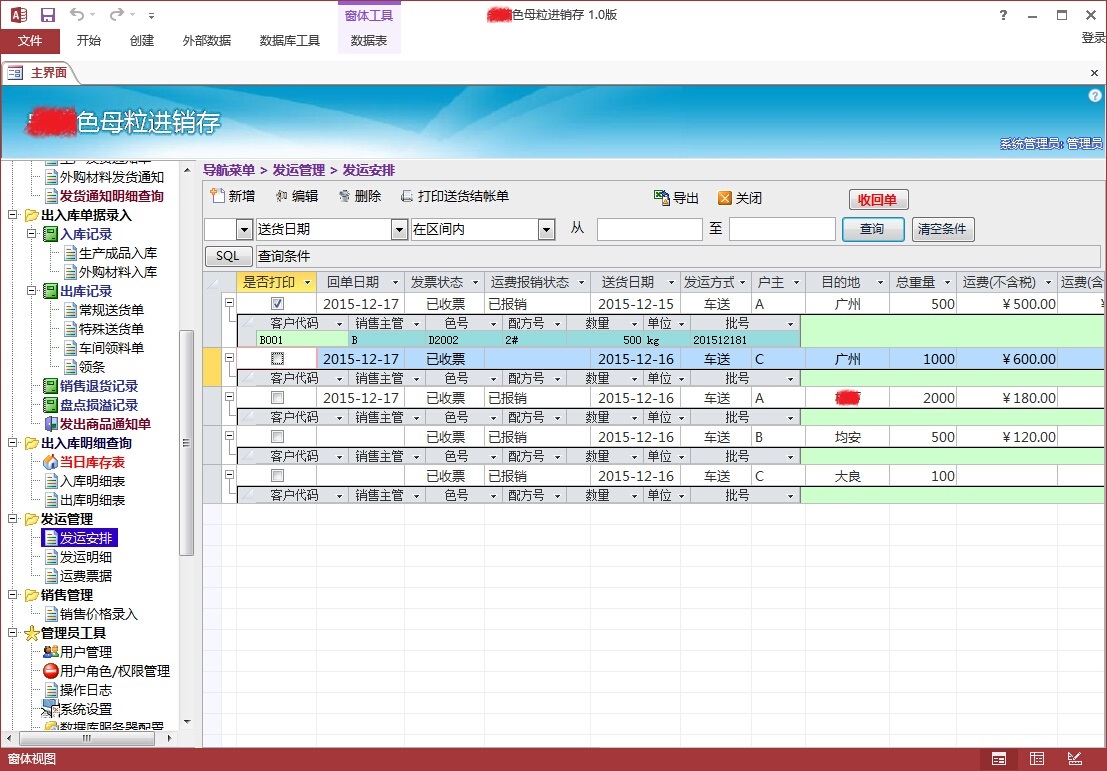Click 登录 in the title bar
The image size is (1107, 771).
click(1094, 37)
